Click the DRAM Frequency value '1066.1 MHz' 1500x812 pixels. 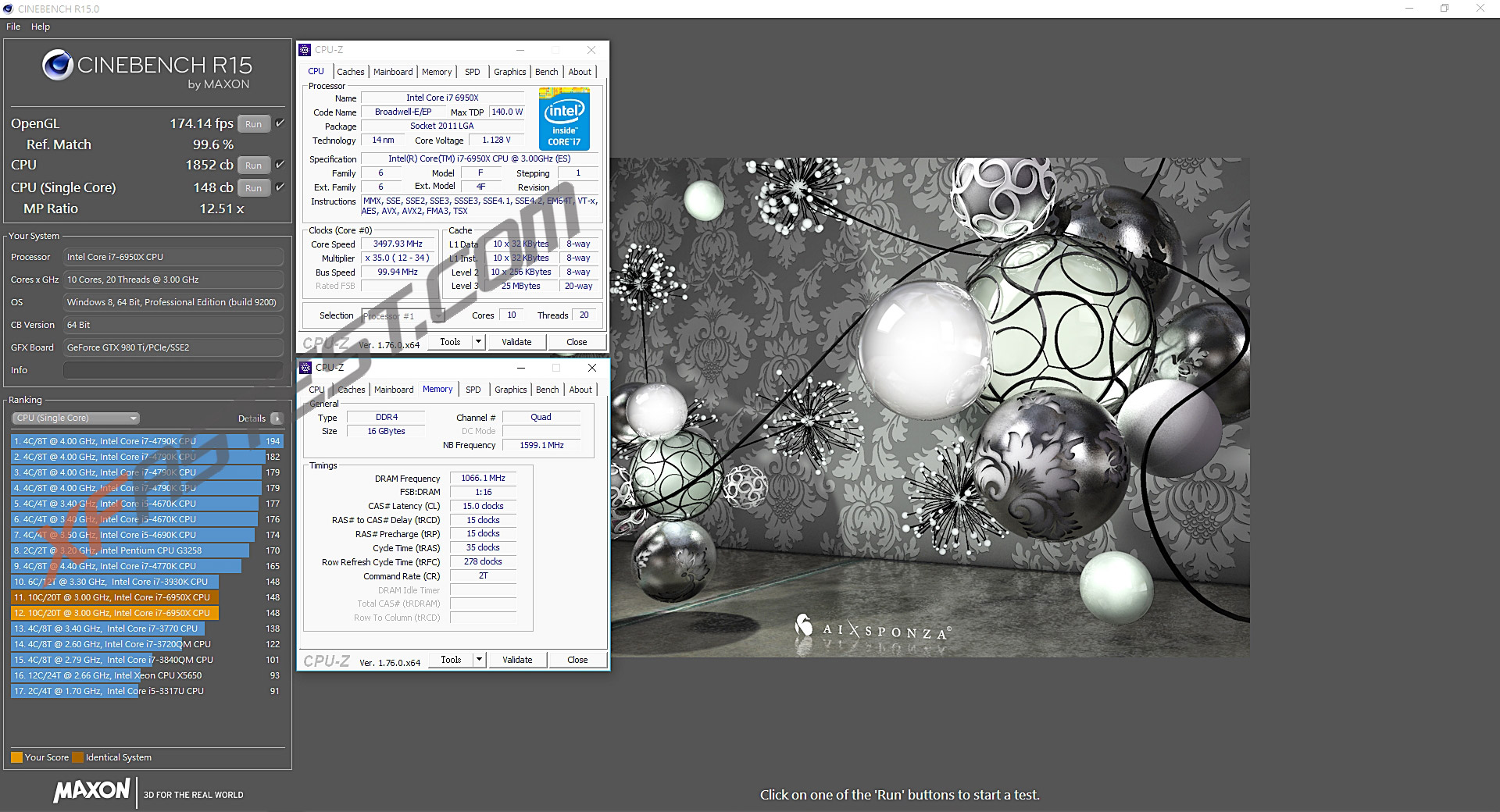click(483, 478)
